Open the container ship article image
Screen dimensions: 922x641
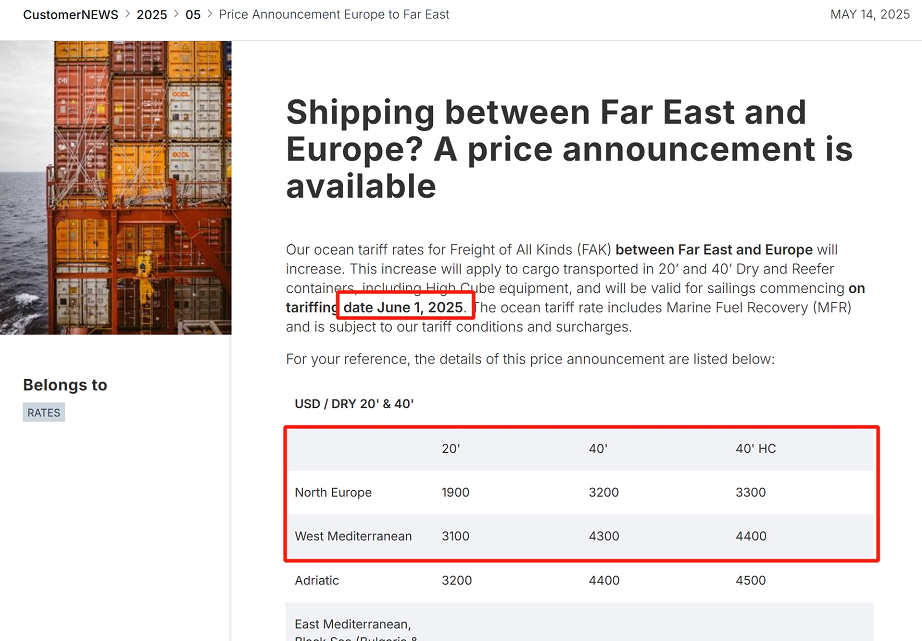pyautogui.click(x=116, y=188)
